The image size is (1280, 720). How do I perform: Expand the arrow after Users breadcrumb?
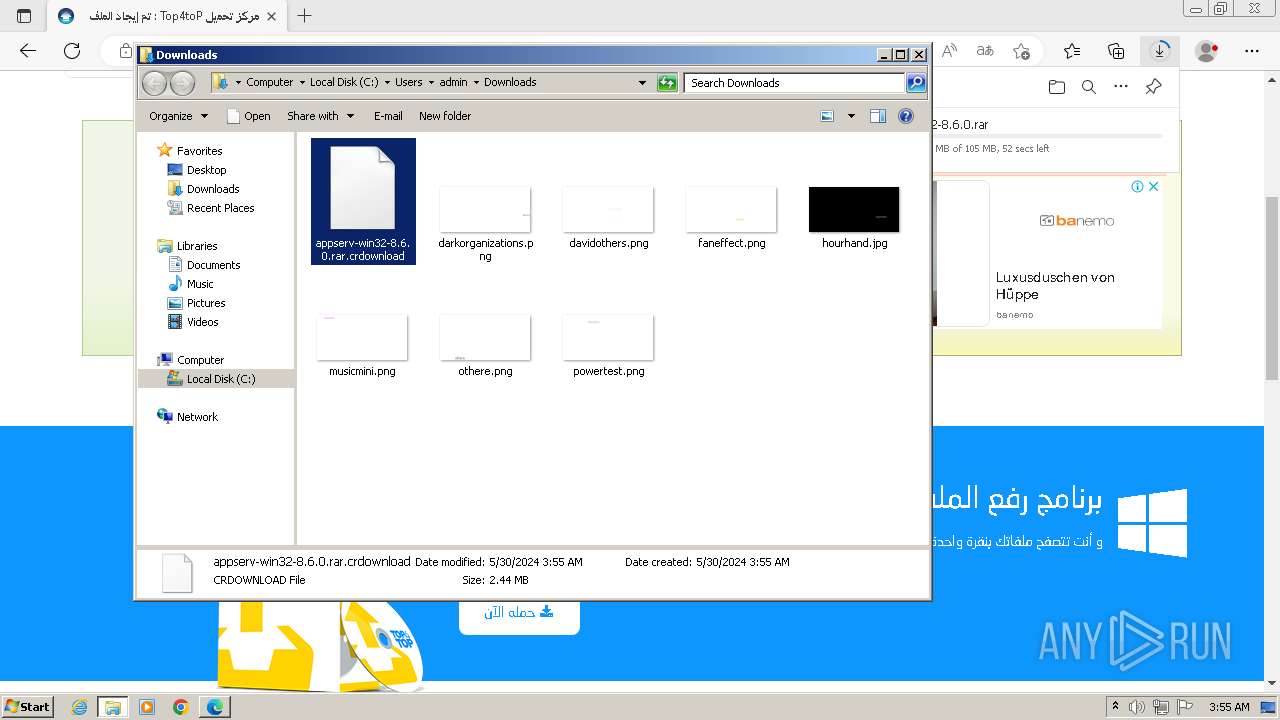click(431, 83)
